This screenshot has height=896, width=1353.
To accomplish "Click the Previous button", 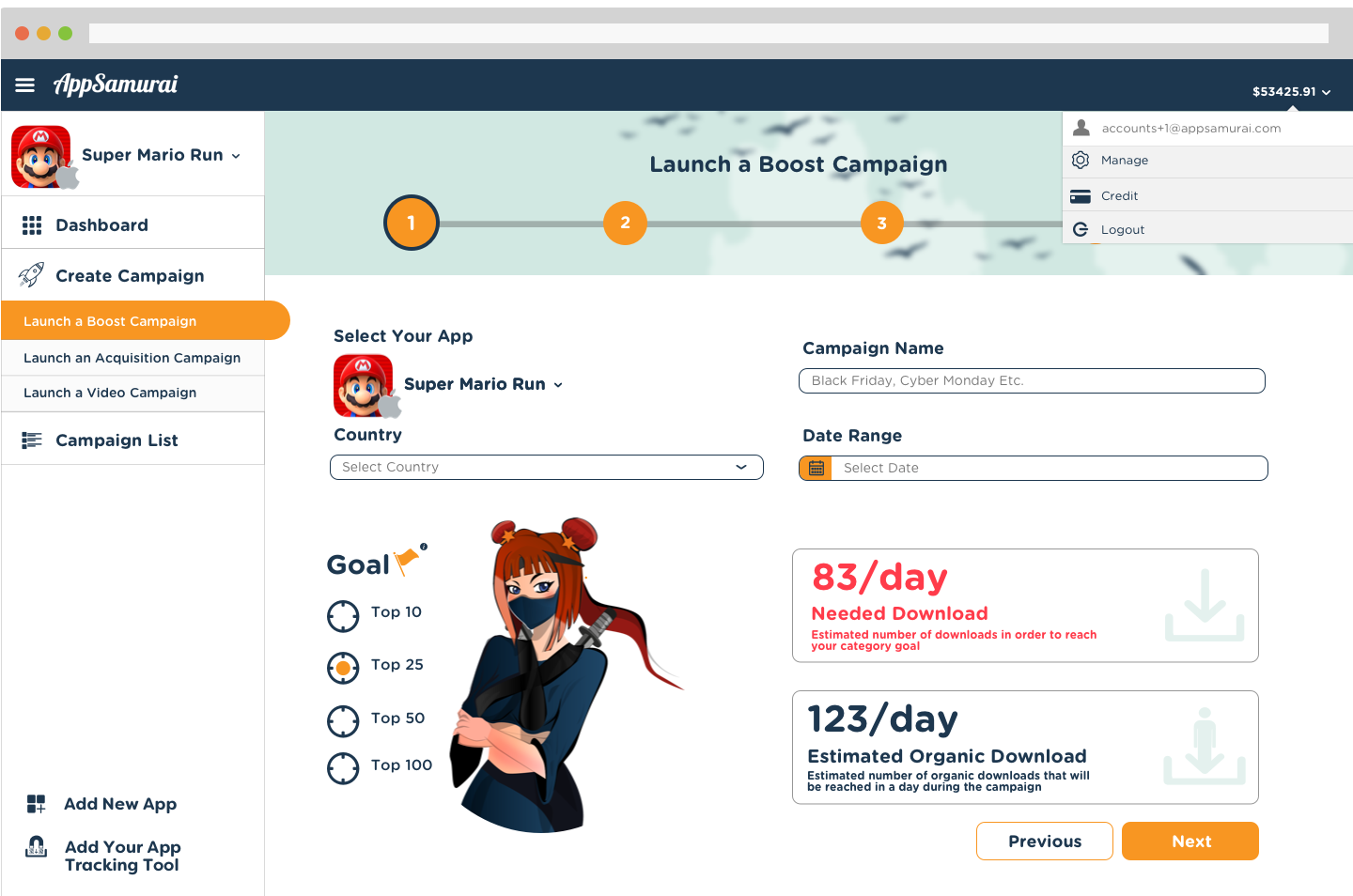I will [1045, 841].
